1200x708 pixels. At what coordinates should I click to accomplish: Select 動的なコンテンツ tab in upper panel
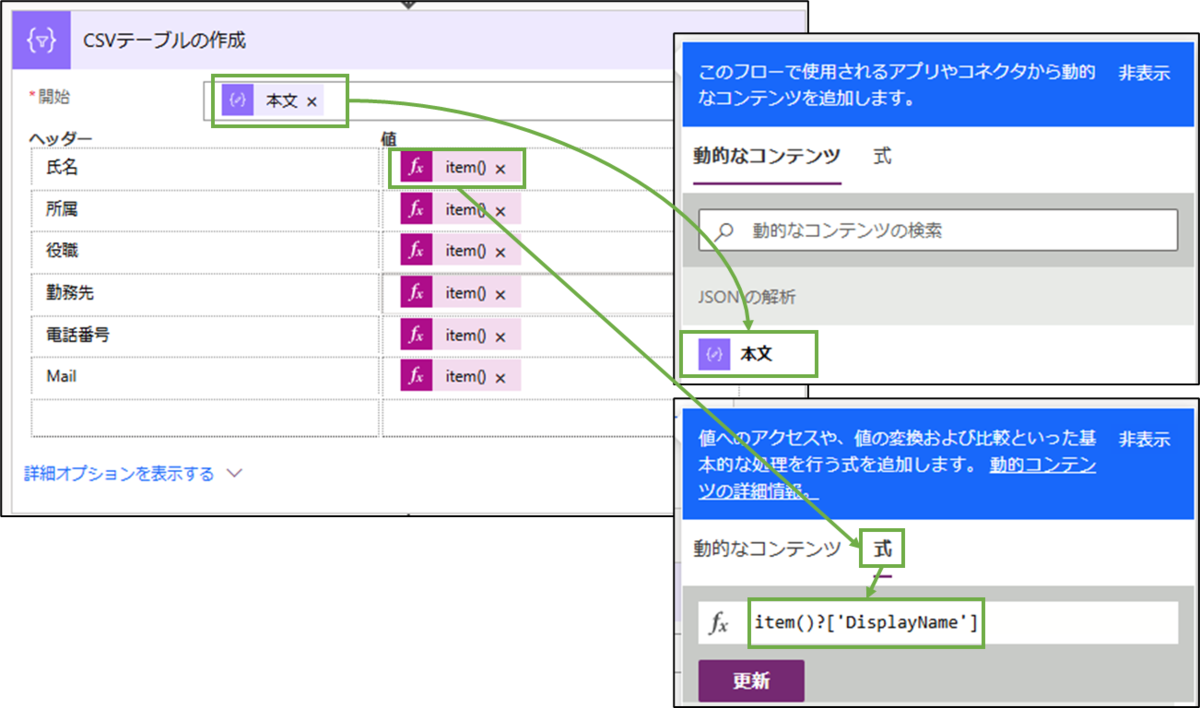767,156
